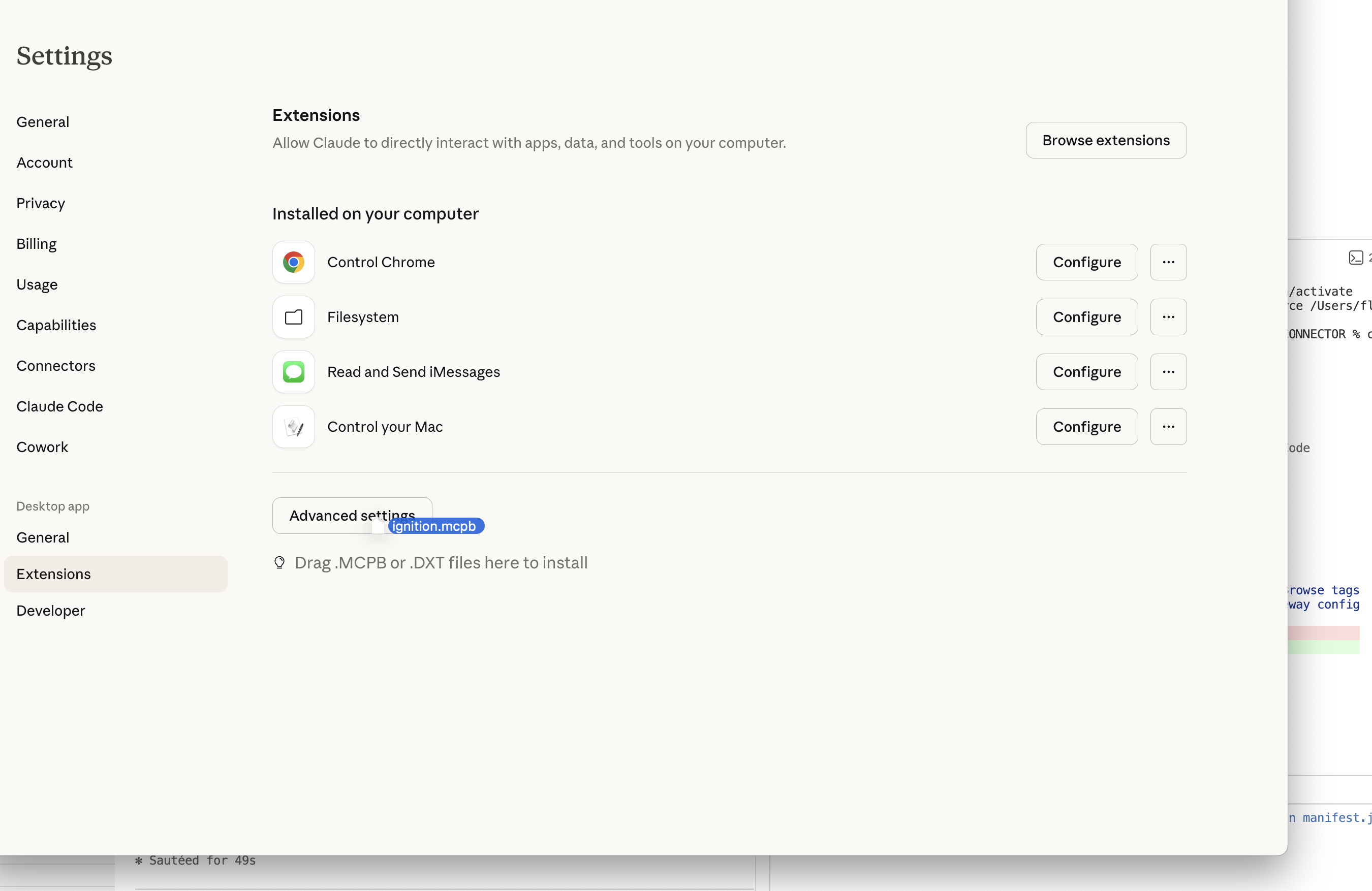Configure the Filesystem extension
This screenshot has height=891, width=1372.
[1086, 317]
